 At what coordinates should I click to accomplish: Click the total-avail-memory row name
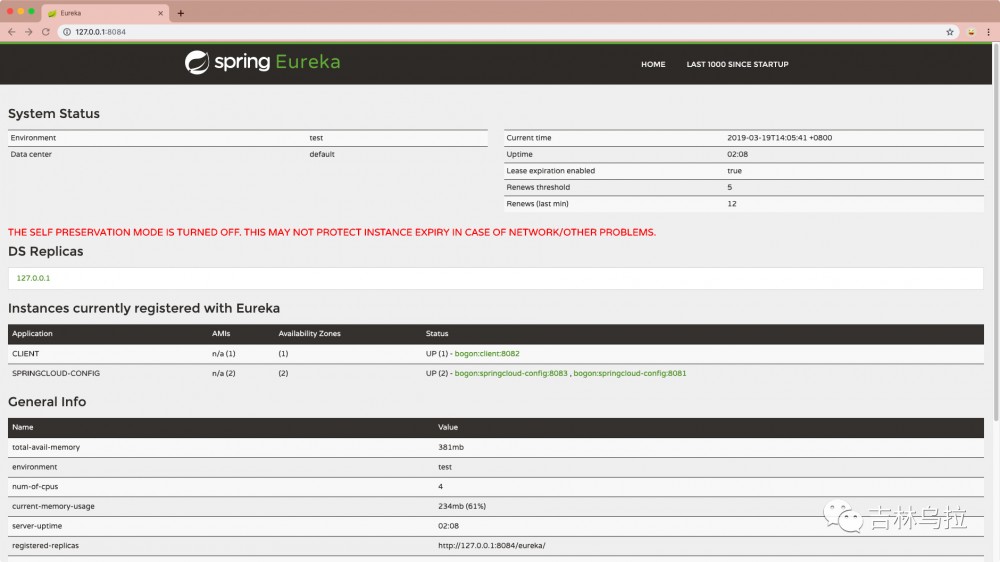tap(46, 447)
